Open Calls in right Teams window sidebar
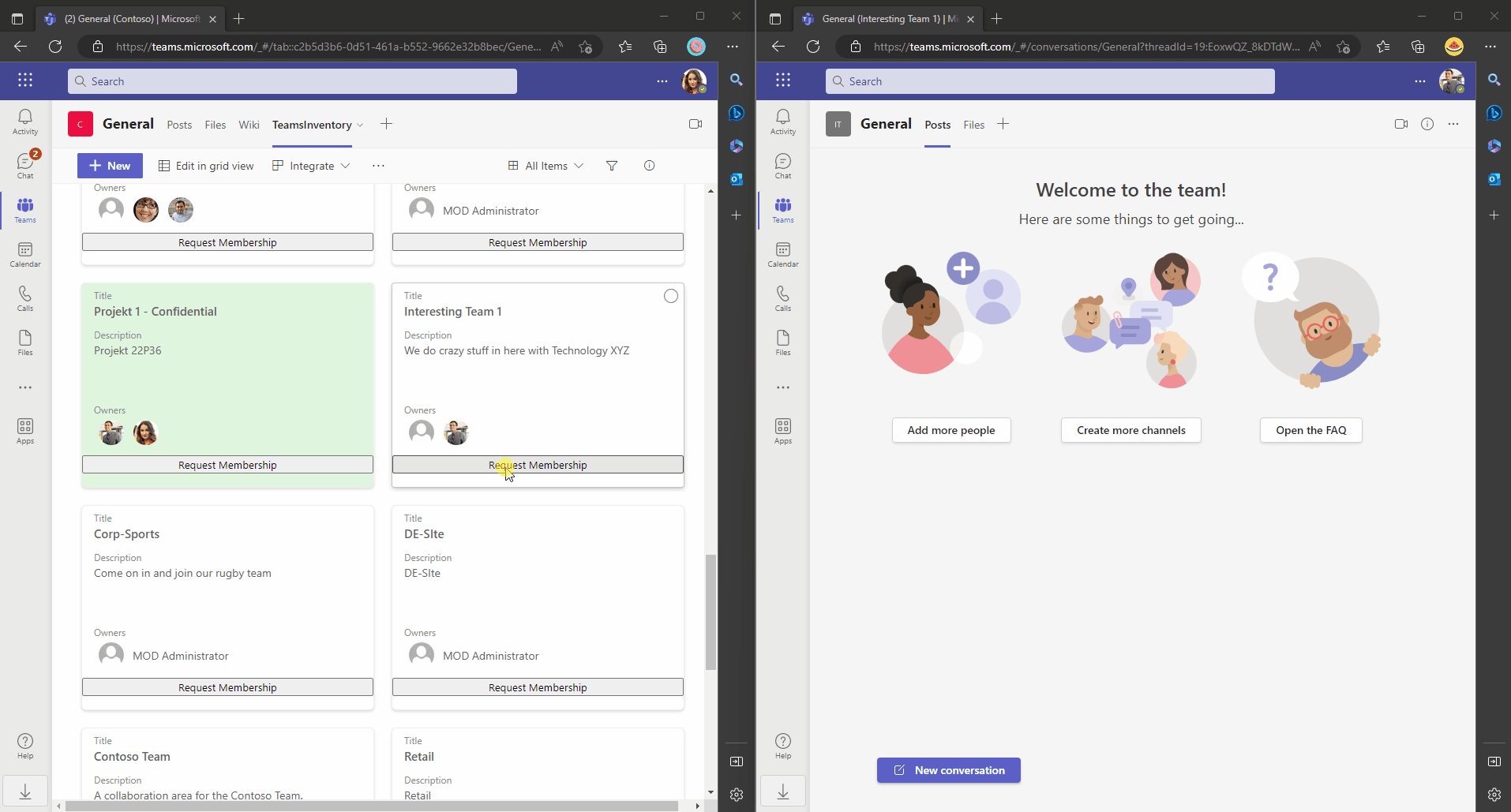Screen dimensions: 1511x812 (x=783, y=299)
